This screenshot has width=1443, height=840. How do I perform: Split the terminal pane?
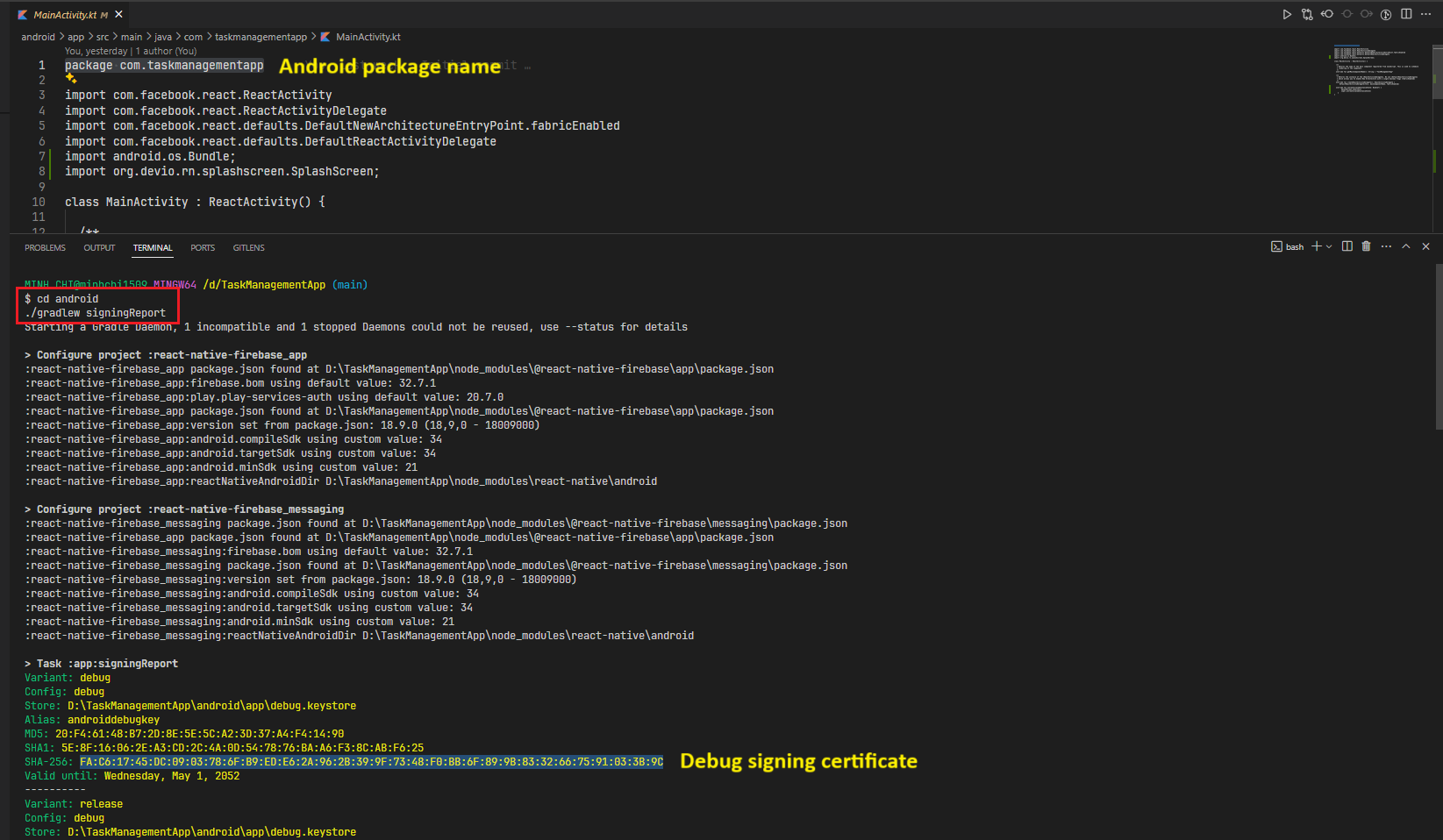(1347, 246)
